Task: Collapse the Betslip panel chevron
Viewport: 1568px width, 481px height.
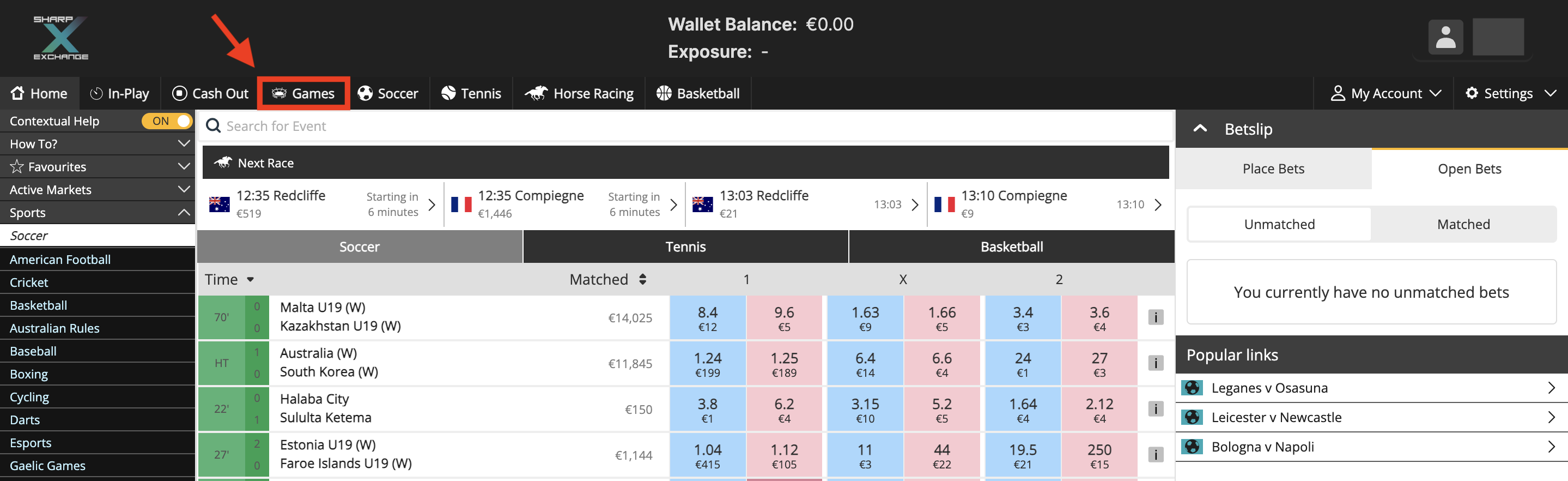Action: (1200, 129)
